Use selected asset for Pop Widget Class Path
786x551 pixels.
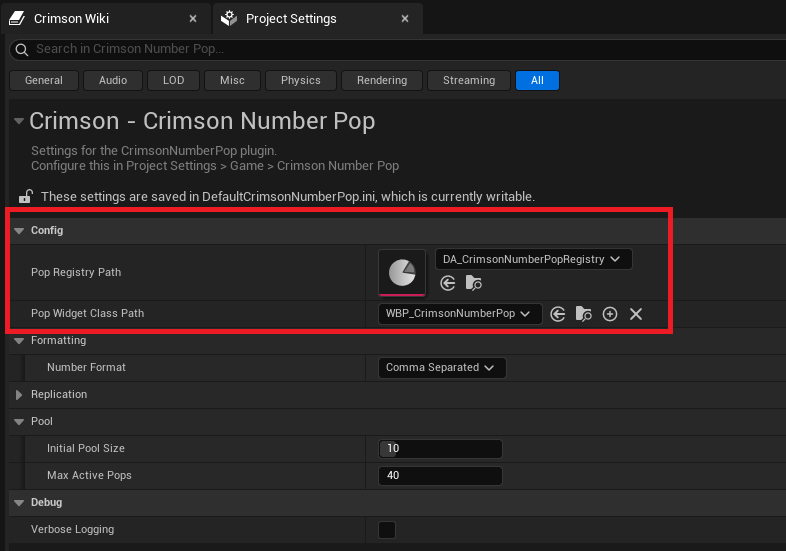tap(557, 314)
